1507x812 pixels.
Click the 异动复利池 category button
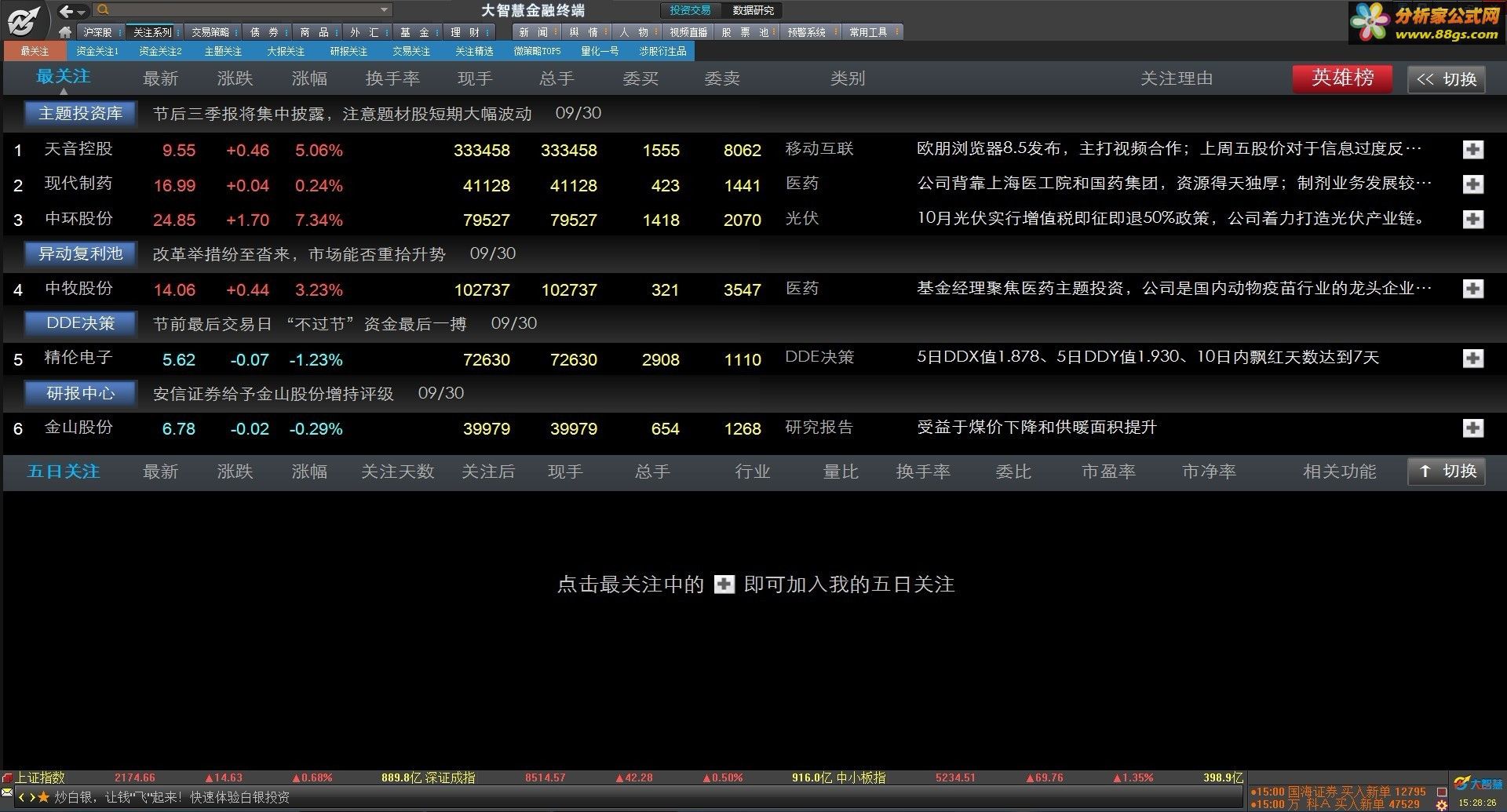(x=80, y=253)
